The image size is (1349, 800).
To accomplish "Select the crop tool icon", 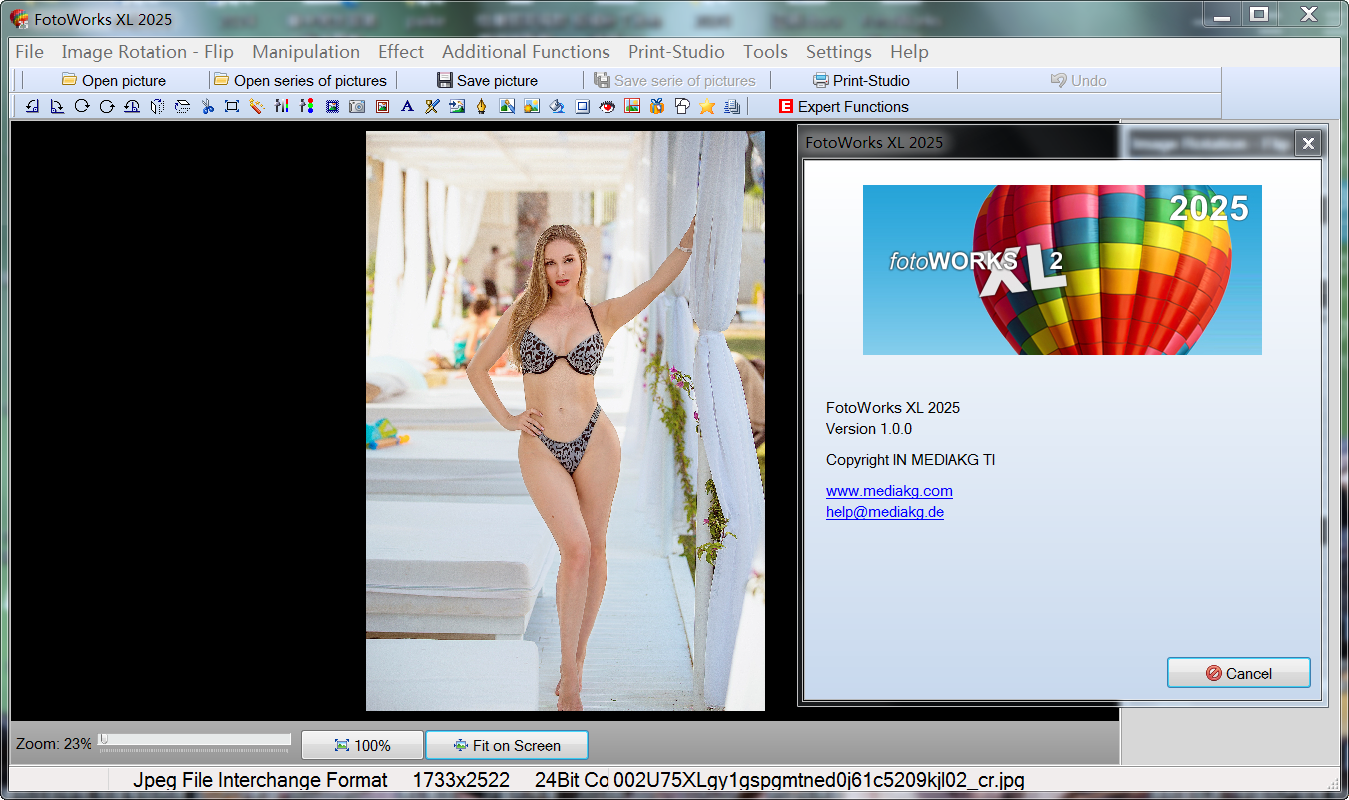I will (x=232, y=107).
